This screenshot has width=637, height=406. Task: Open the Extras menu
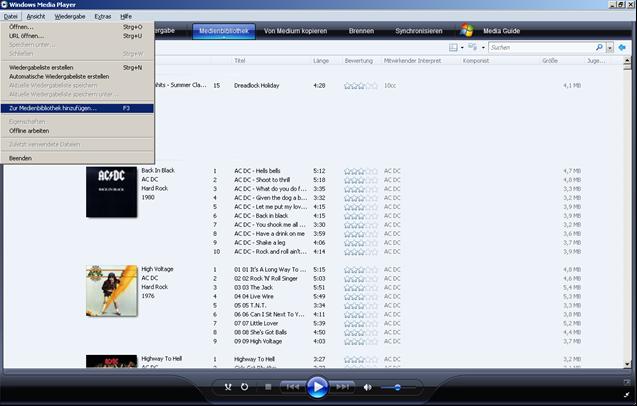coord(103,16)
